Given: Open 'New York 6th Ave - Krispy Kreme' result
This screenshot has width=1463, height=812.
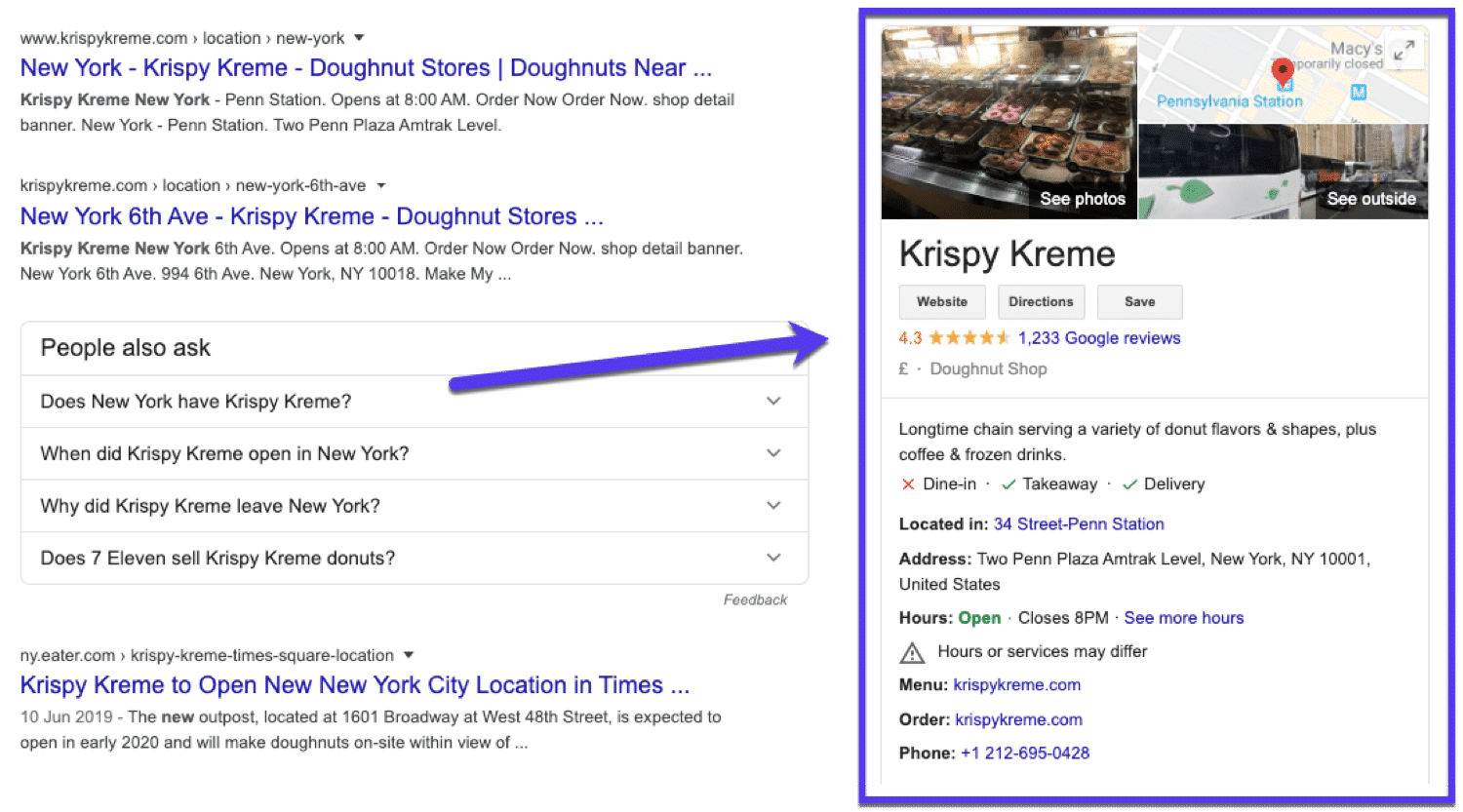Looking at the screenshot, I should pyautogui.click(x=312, y=216).
